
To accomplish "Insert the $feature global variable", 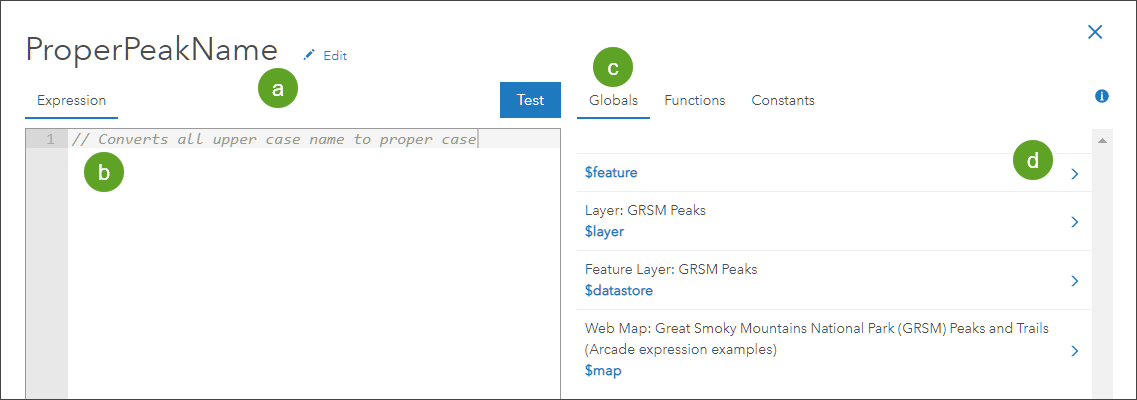I will [611, 173].
